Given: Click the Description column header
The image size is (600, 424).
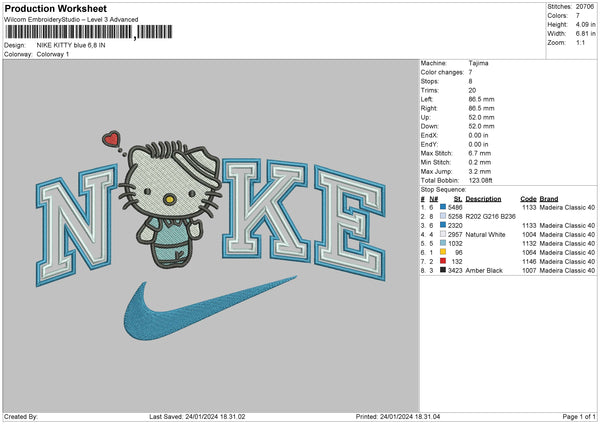Looking at the screenshot, I should pos(483,199).
